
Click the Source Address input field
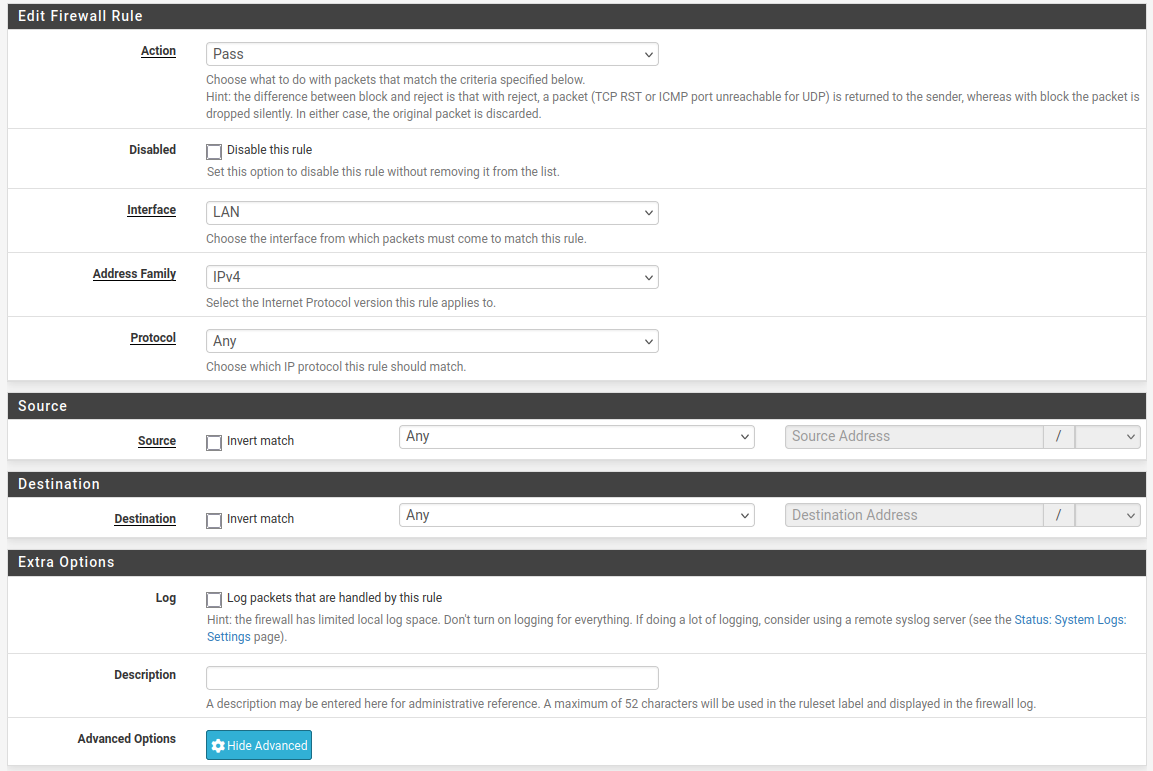coord(913,437)
